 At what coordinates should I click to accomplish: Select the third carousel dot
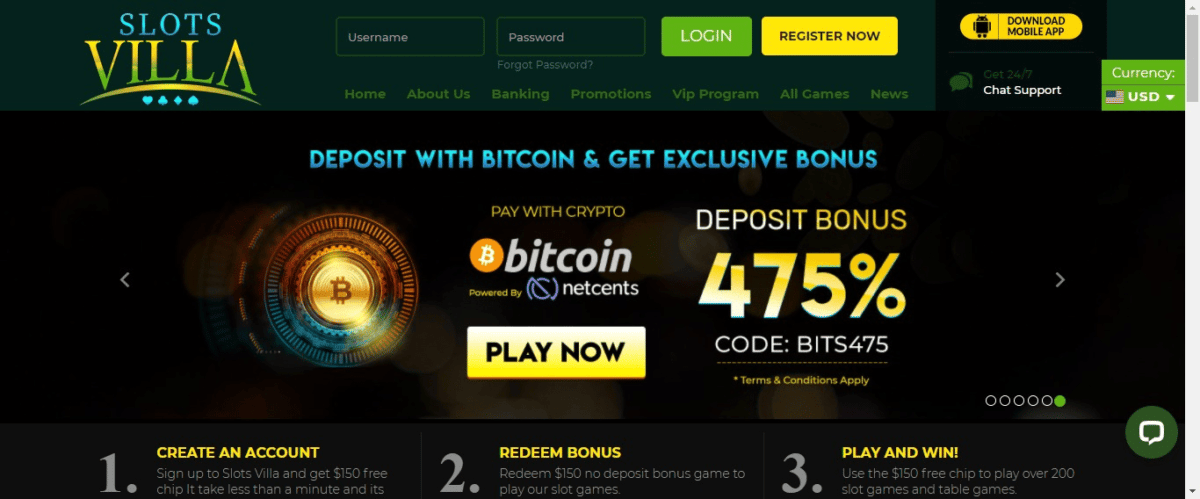[1018, 401]
